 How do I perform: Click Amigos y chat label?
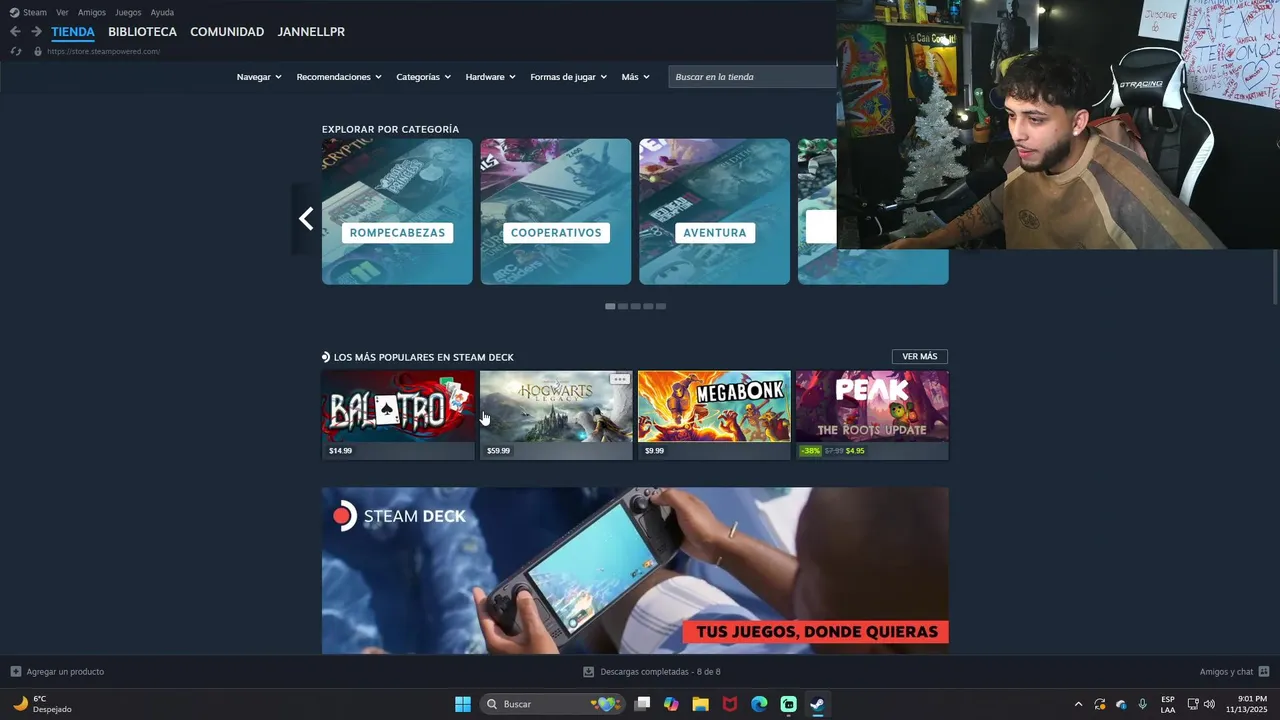click(1226, 672)
